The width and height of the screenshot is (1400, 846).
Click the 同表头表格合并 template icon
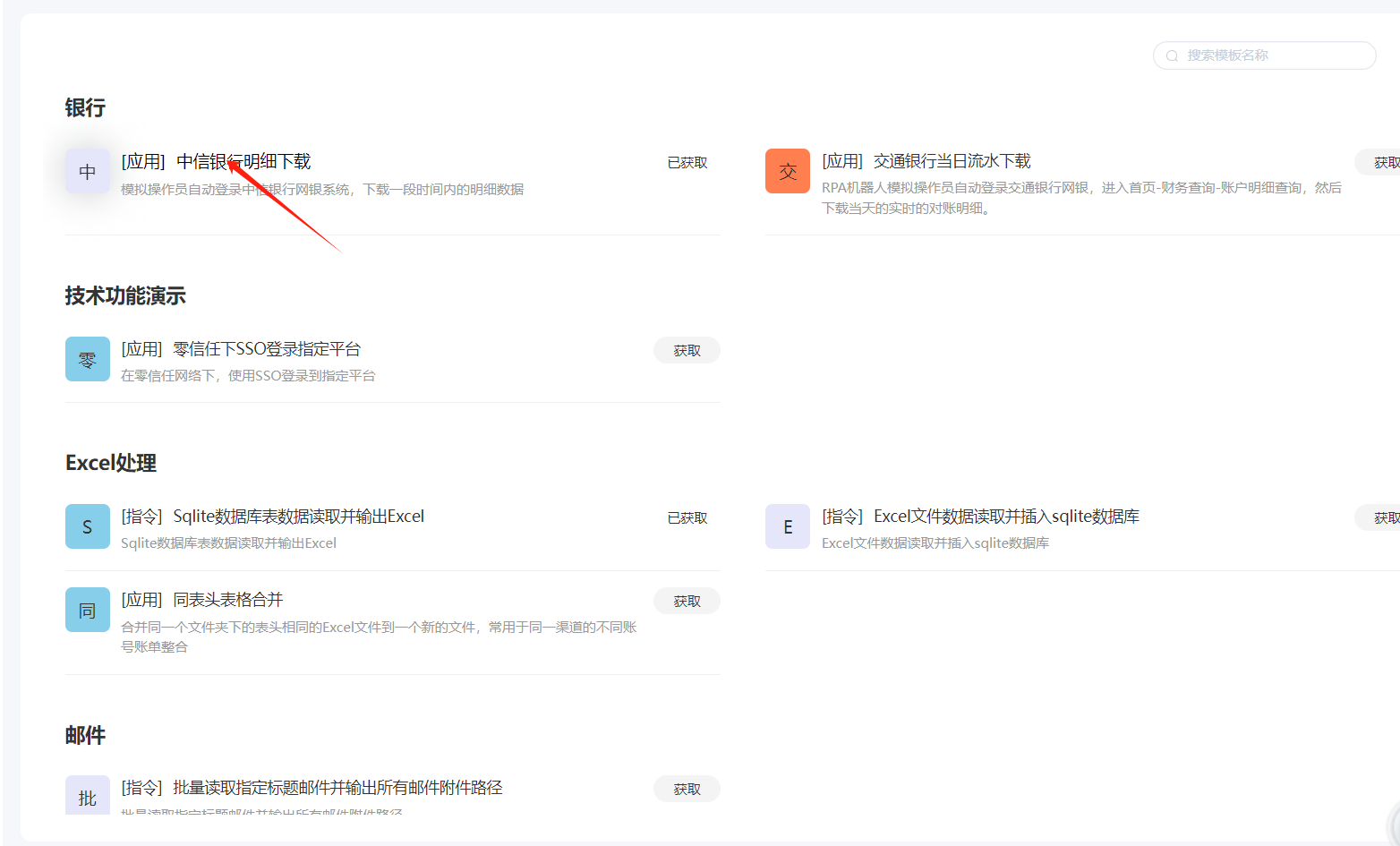point(88,610)
